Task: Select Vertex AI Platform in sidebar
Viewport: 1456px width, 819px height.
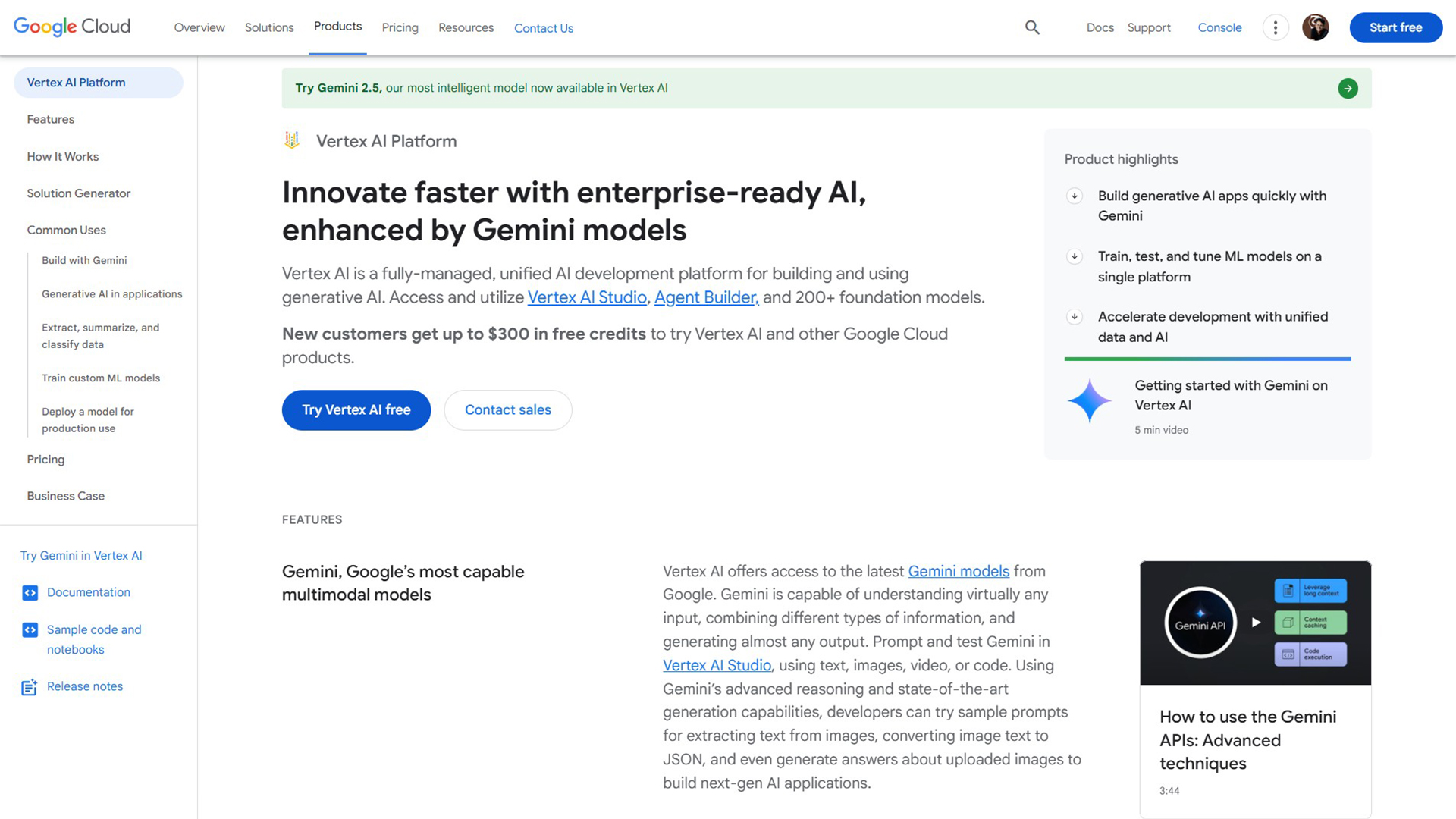Action: point(99,83)
